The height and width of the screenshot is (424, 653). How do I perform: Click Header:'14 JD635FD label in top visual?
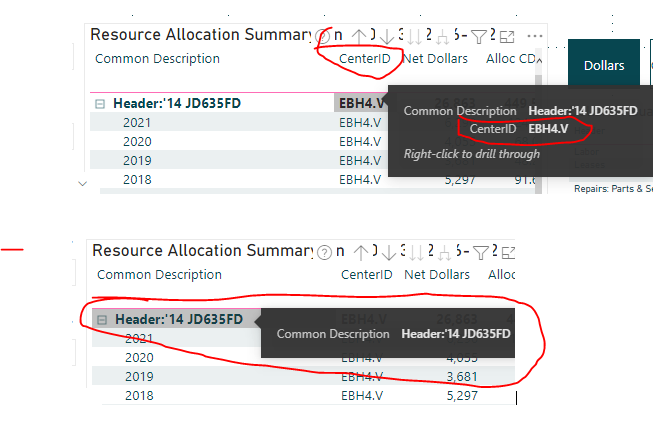coord(177,103)
